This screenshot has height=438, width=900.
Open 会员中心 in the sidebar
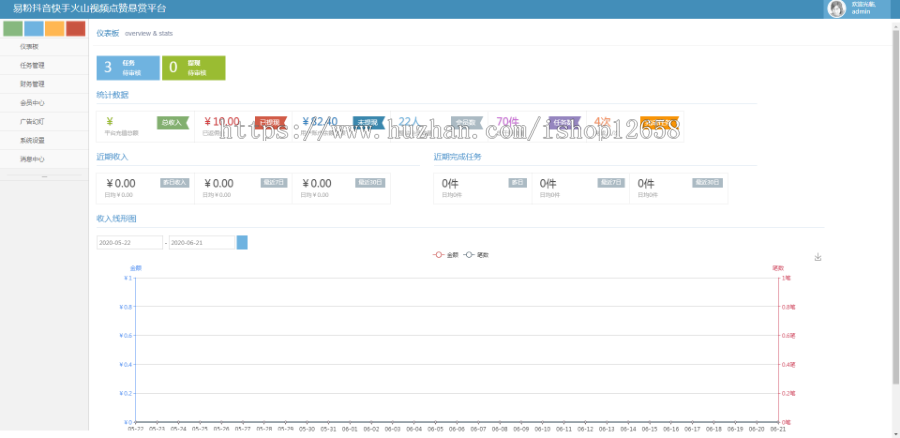coord(32,102)
